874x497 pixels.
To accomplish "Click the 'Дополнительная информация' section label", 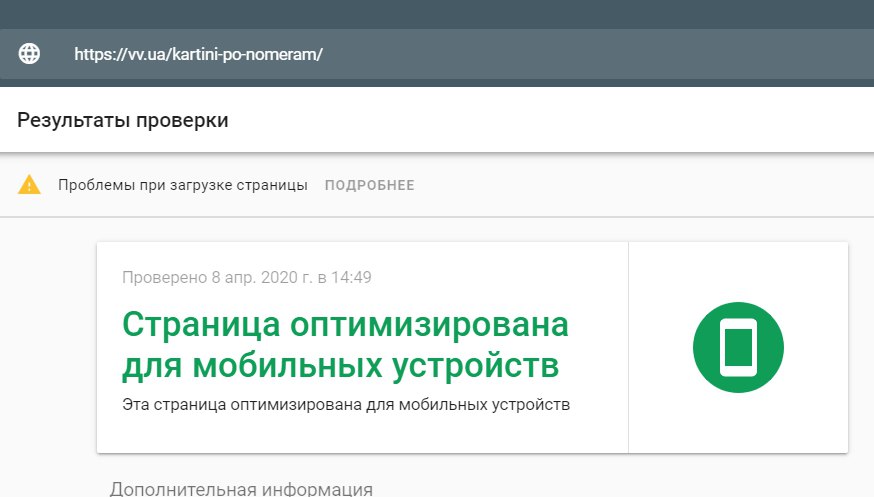I will [x=241, y=489].
